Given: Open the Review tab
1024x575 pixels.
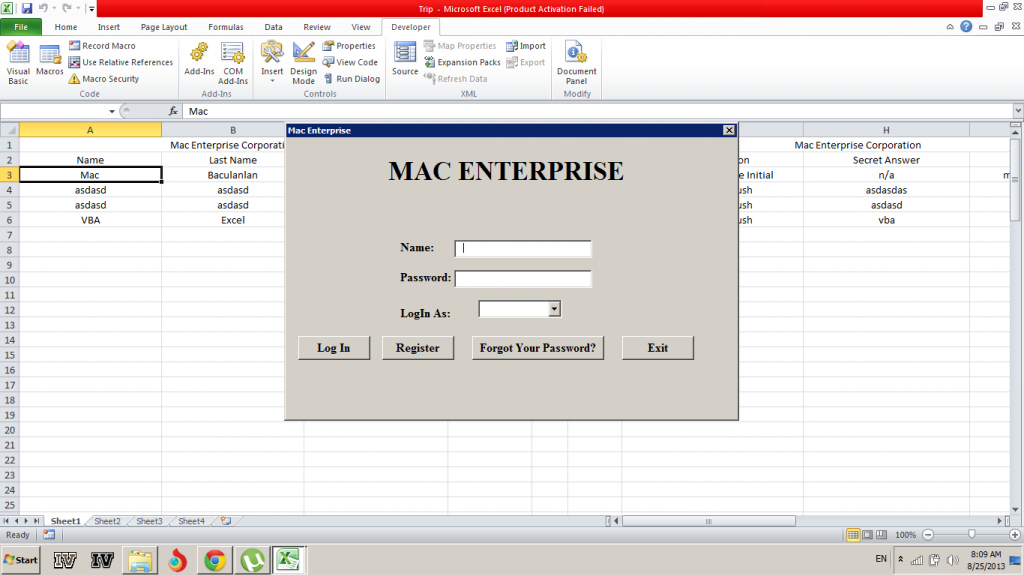Looking at the screenshot, I should [x=317, y=27].
